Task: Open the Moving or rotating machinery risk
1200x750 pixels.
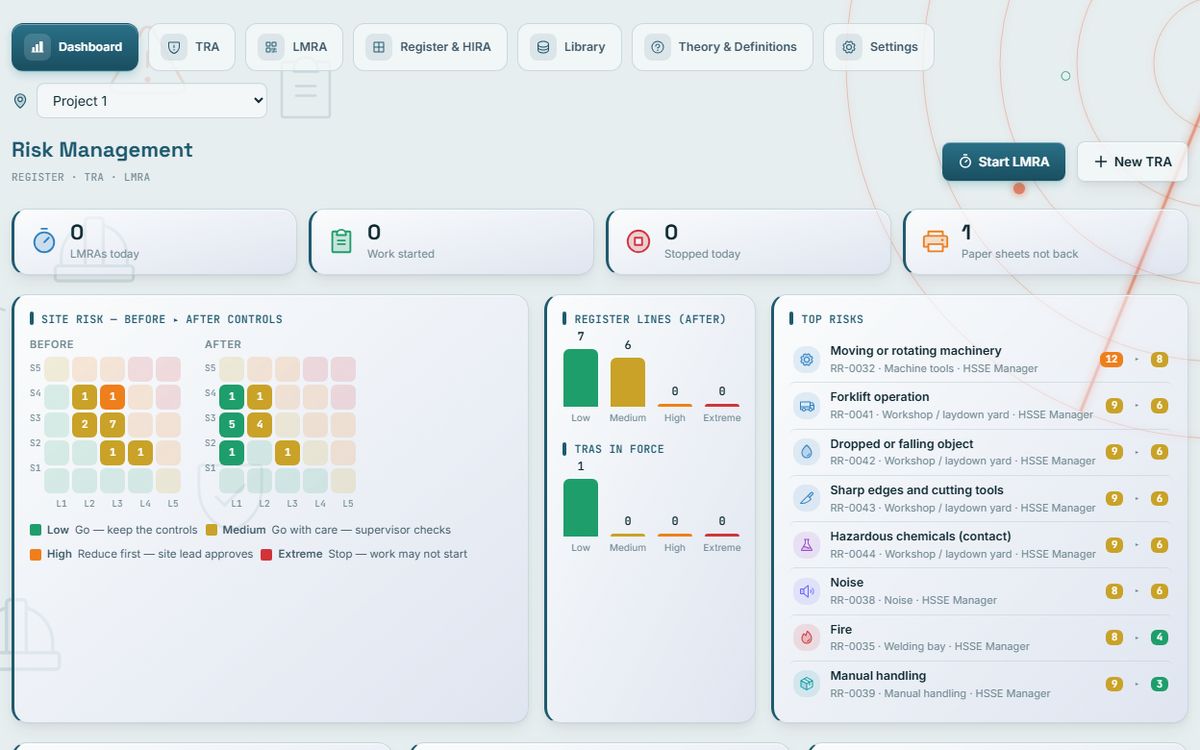Action: click(x=980, y=359)
